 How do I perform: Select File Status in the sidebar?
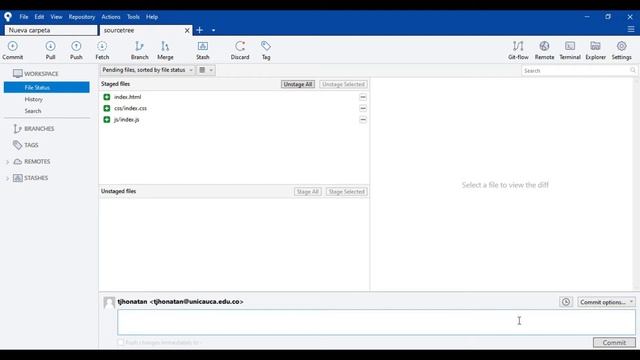[47, 87]
